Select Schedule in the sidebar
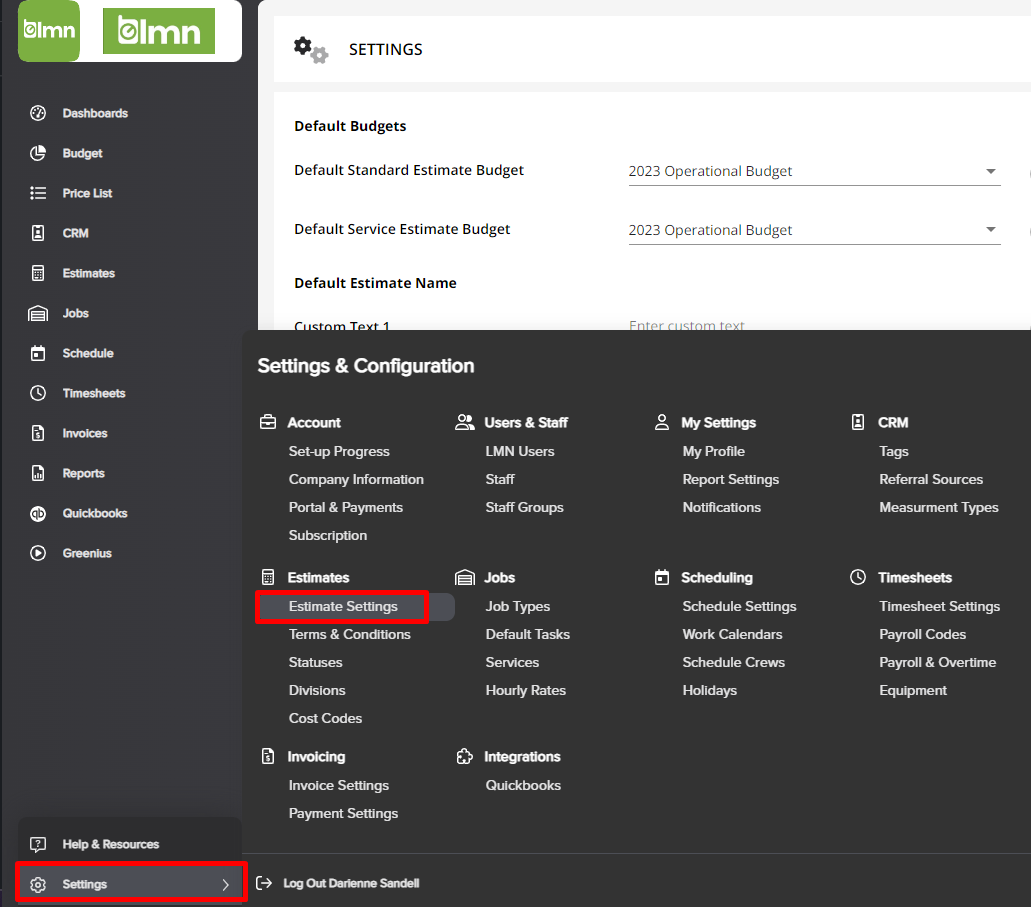1031x907 pixels. click(x=88, y=353)
